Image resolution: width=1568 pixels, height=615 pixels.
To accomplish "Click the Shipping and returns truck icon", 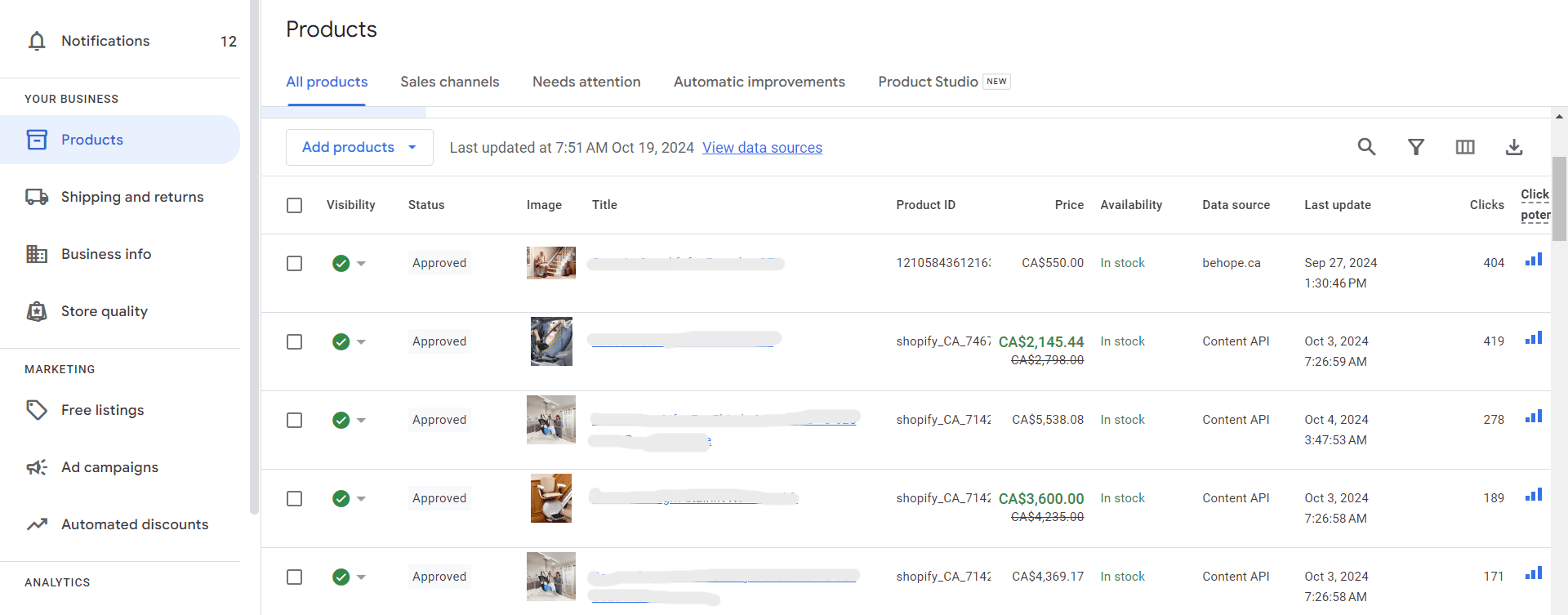I will click(x=37, y=197).
